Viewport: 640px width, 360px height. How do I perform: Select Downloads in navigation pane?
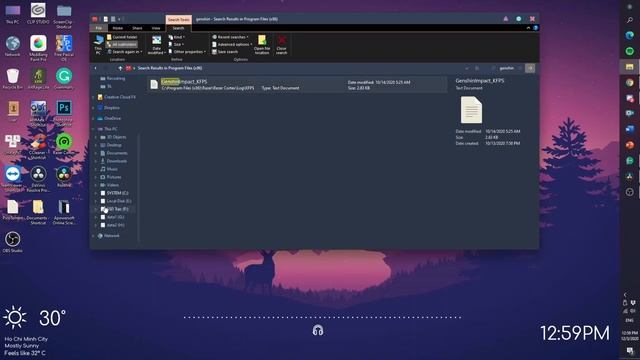[114, 161]
